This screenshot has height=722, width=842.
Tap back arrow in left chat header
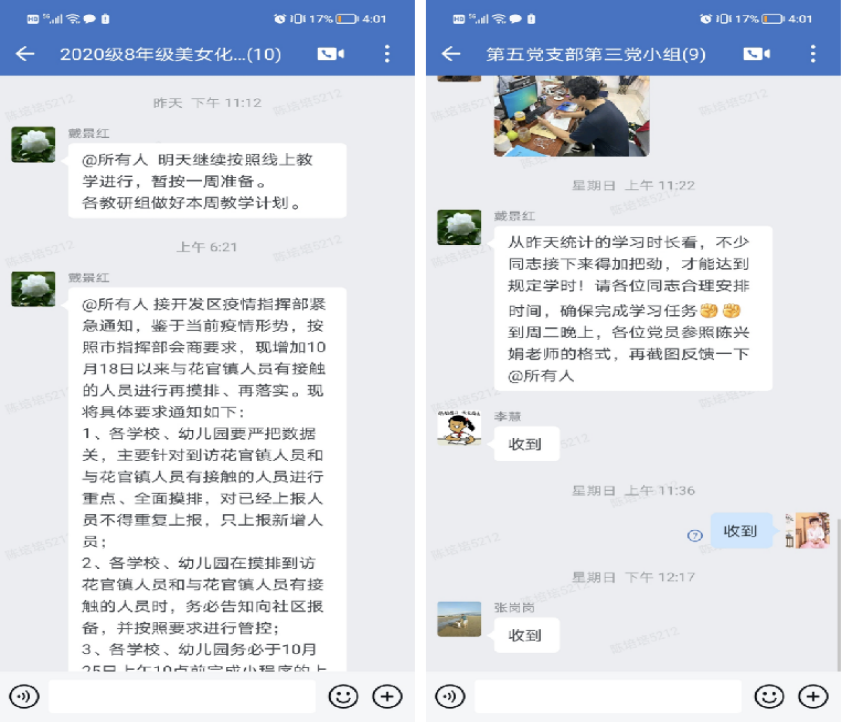tap(25, 54)
